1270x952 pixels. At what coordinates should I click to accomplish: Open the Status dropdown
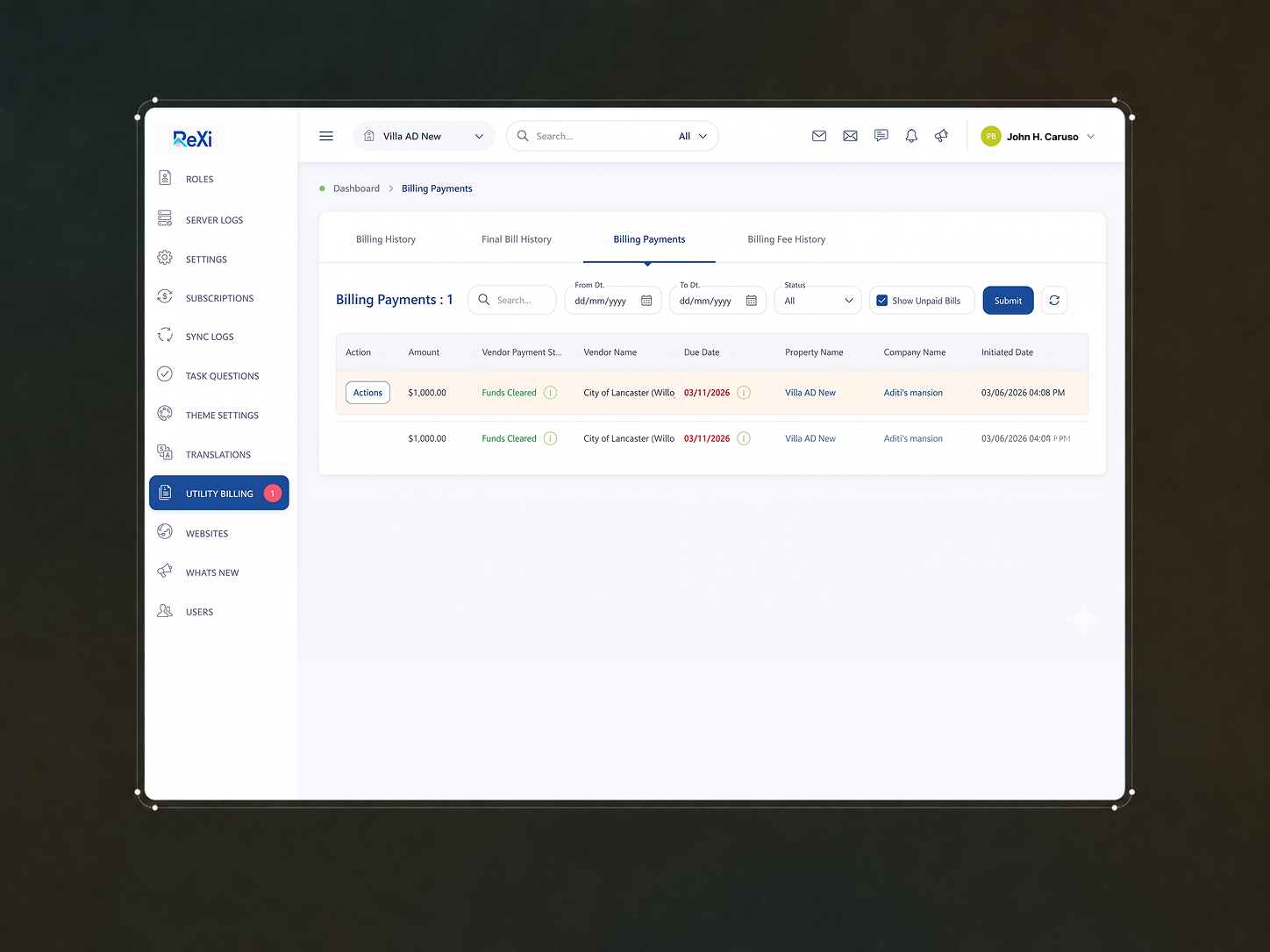(x=818, y=301)
